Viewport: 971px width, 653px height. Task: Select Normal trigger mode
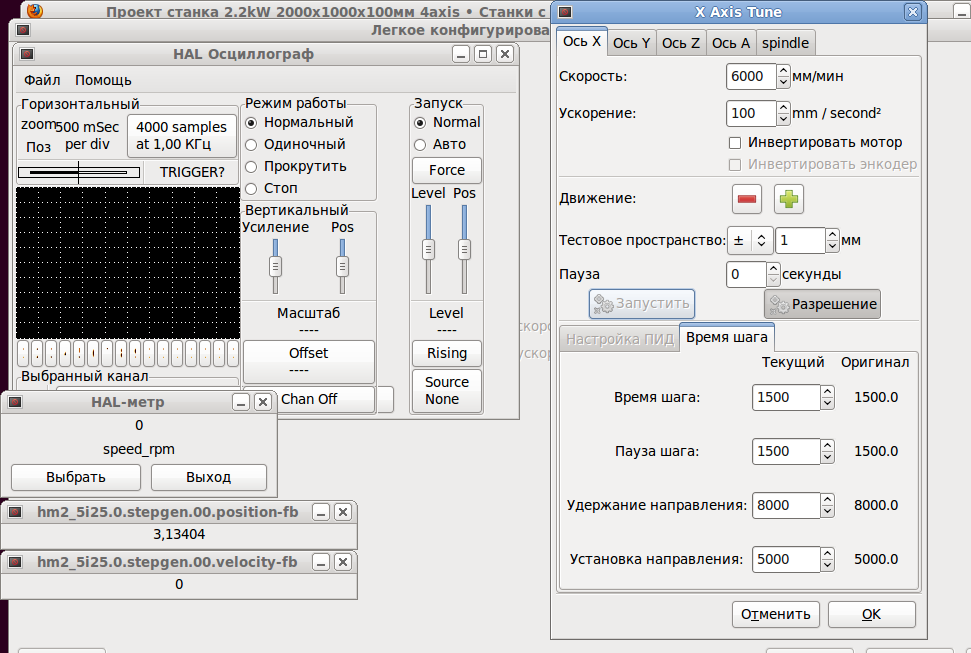(x=448, y=123)
